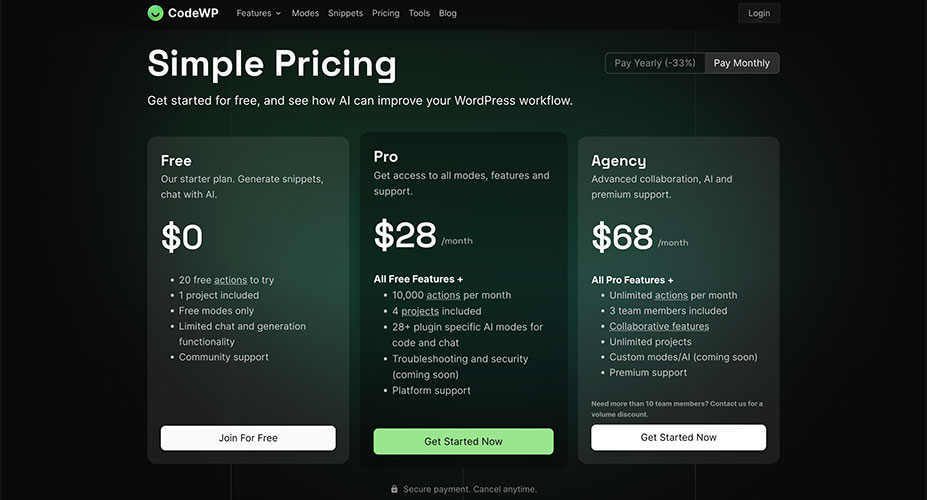Visit the Blog link
927x500 pixels.
pos(448,13)
